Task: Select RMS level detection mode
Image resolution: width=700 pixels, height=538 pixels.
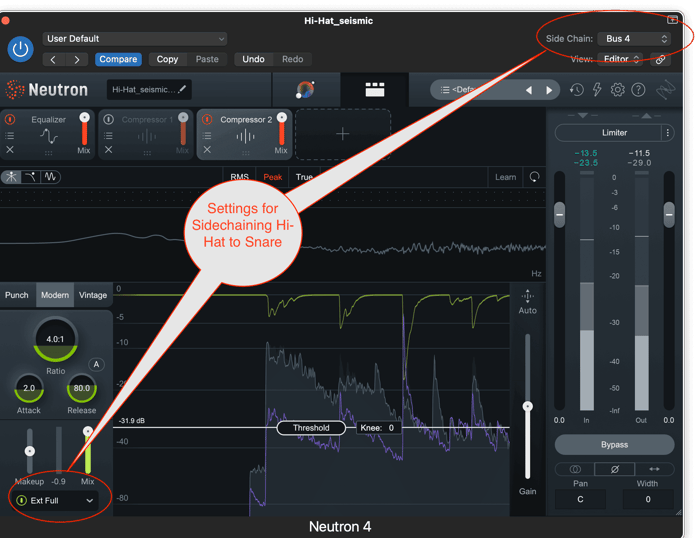Action: click(x=239, y=177)
